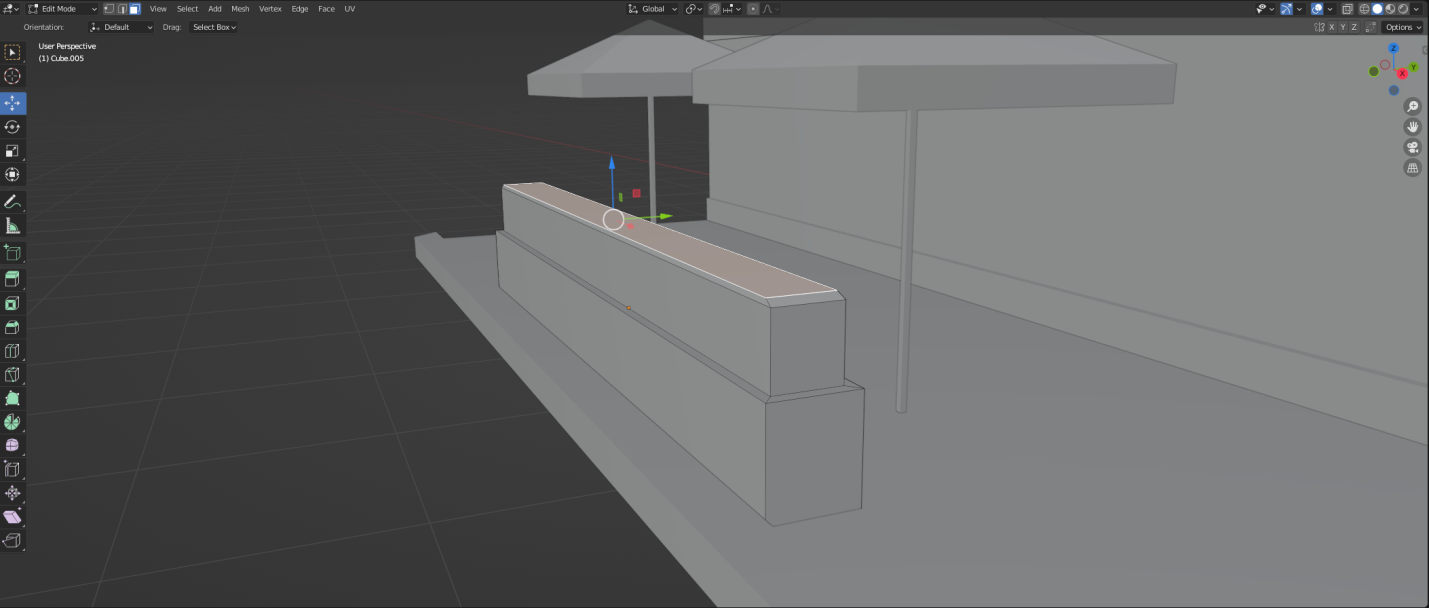Open the Add menu

pyautogui.click(x=215, y=9)
